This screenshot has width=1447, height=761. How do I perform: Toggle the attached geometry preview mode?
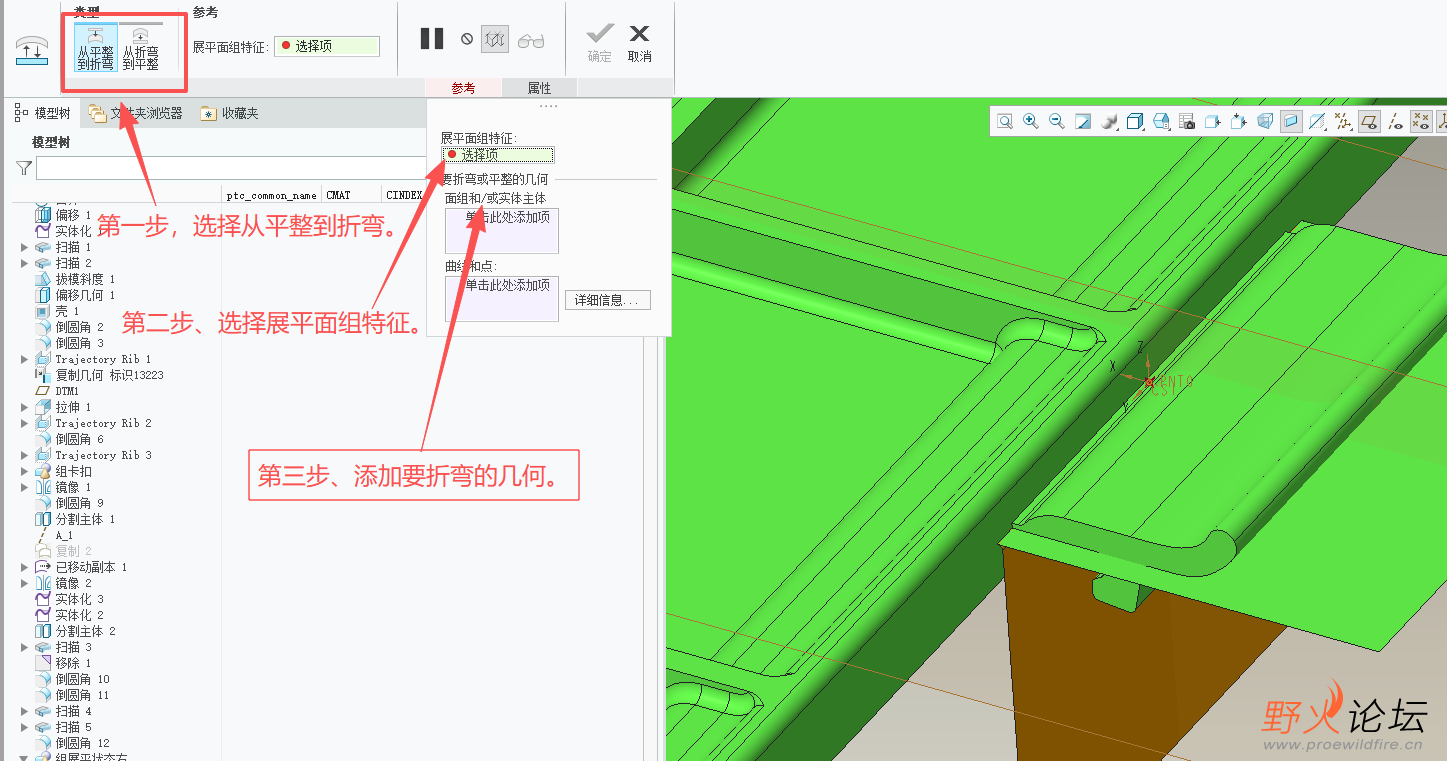495,39
